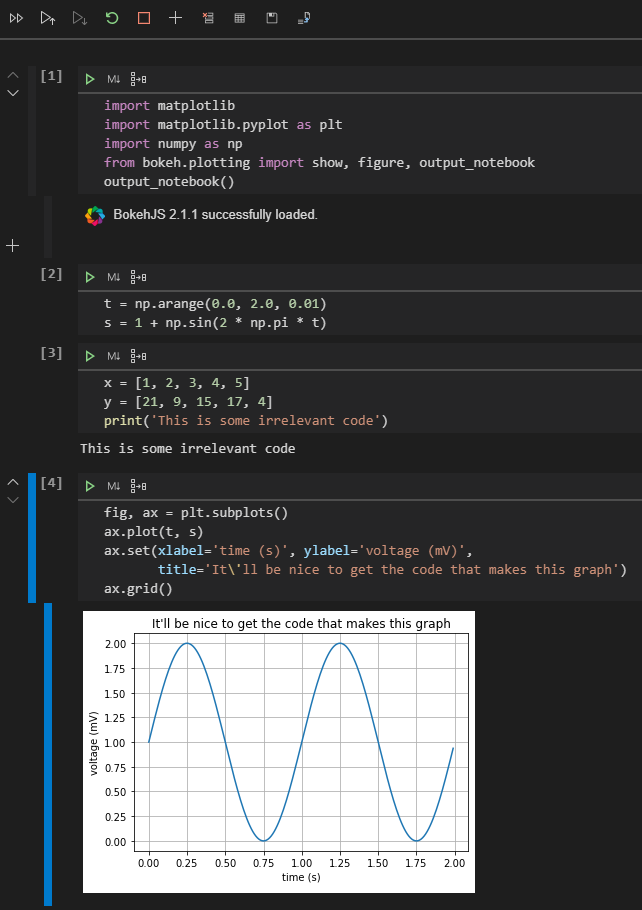642x910 pixels.
Task: Click the 'x = [1, 2, 3, 4, 5]' line
Action: (176, 382)
